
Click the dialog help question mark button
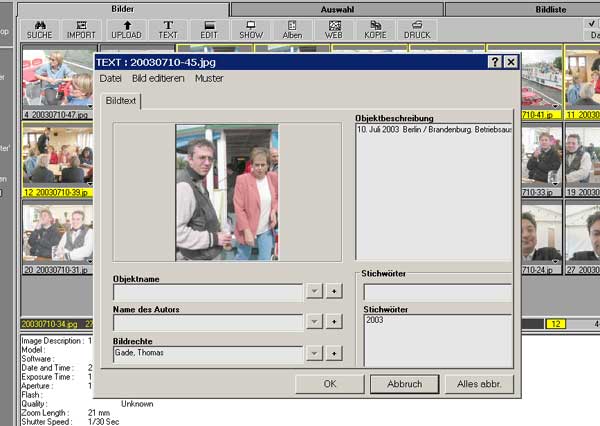pyautogui.click(x=494, y=62)
